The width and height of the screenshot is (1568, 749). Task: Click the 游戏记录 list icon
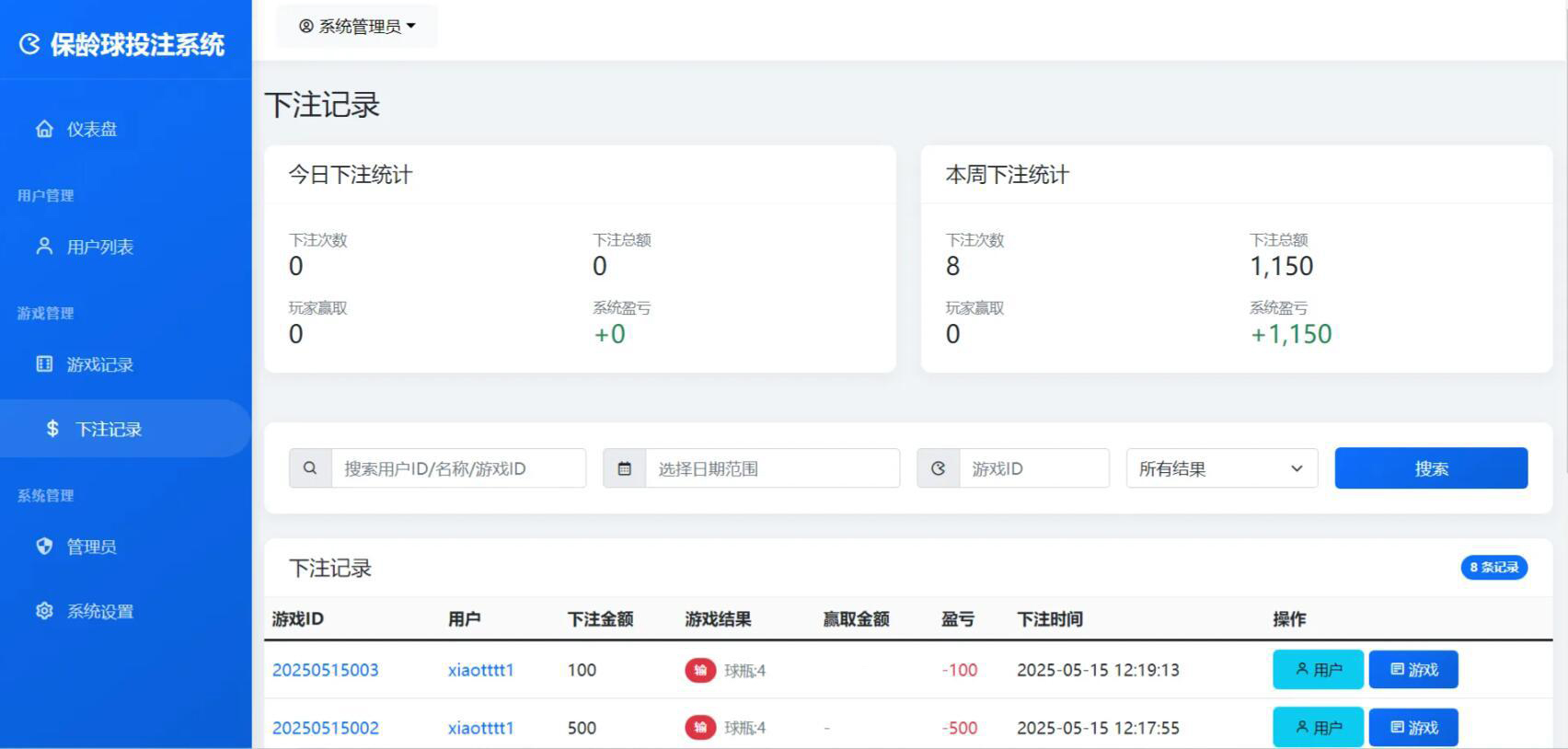coord(44,364)
